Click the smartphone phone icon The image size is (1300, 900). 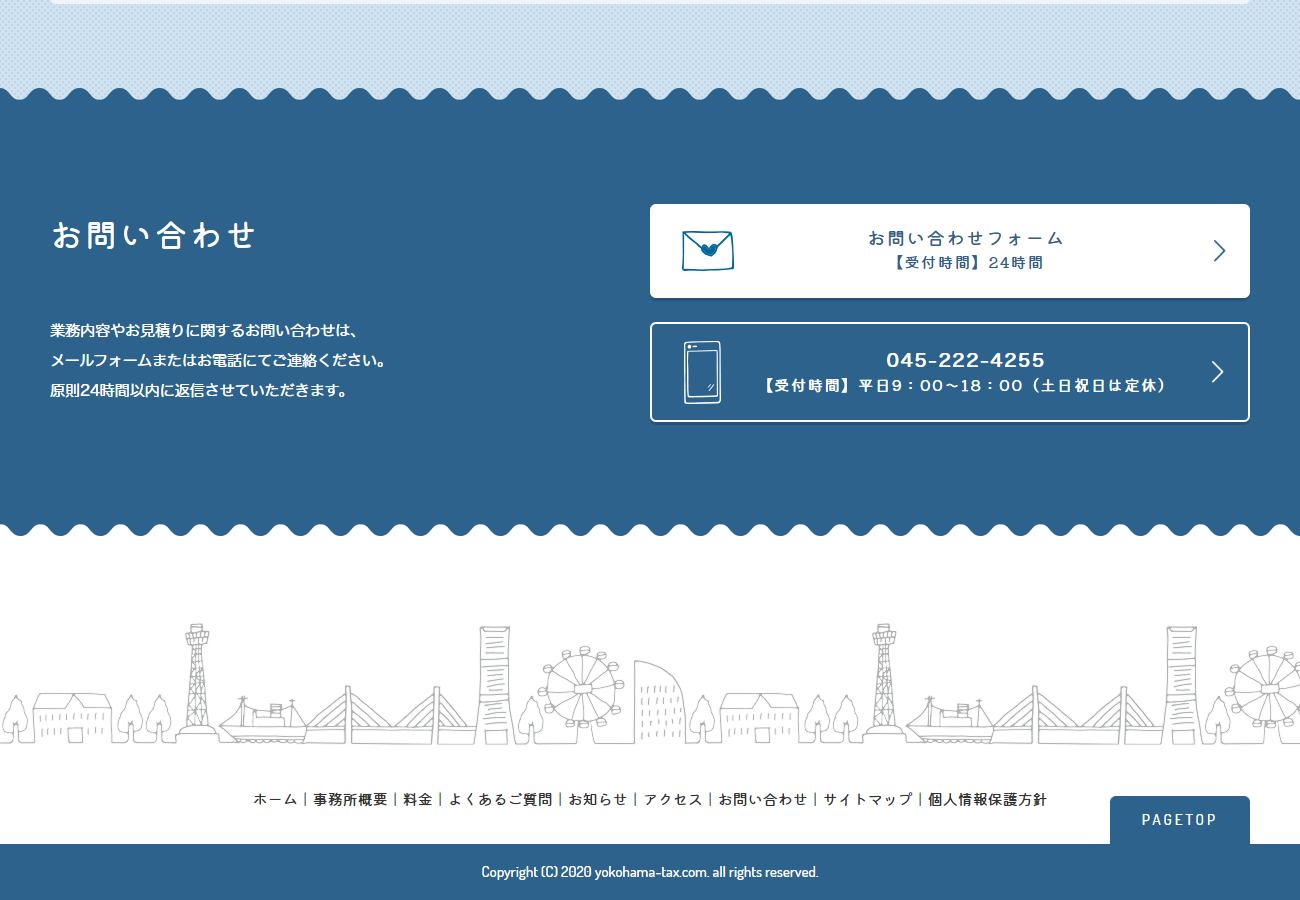click(702, 372)
